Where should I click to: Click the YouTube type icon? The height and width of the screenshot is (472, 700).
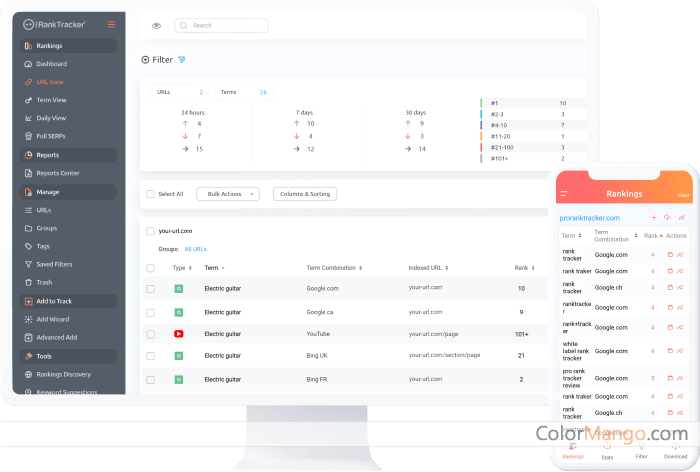point(179,334)
